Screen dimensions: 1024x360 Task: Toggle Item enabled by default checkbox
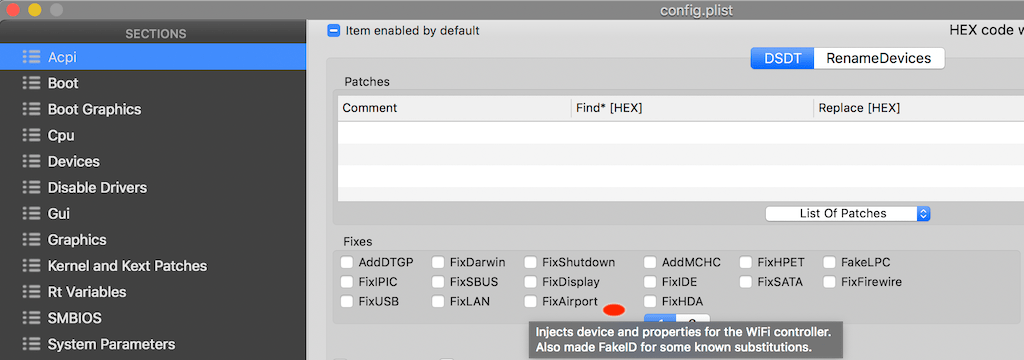point(334,30)
